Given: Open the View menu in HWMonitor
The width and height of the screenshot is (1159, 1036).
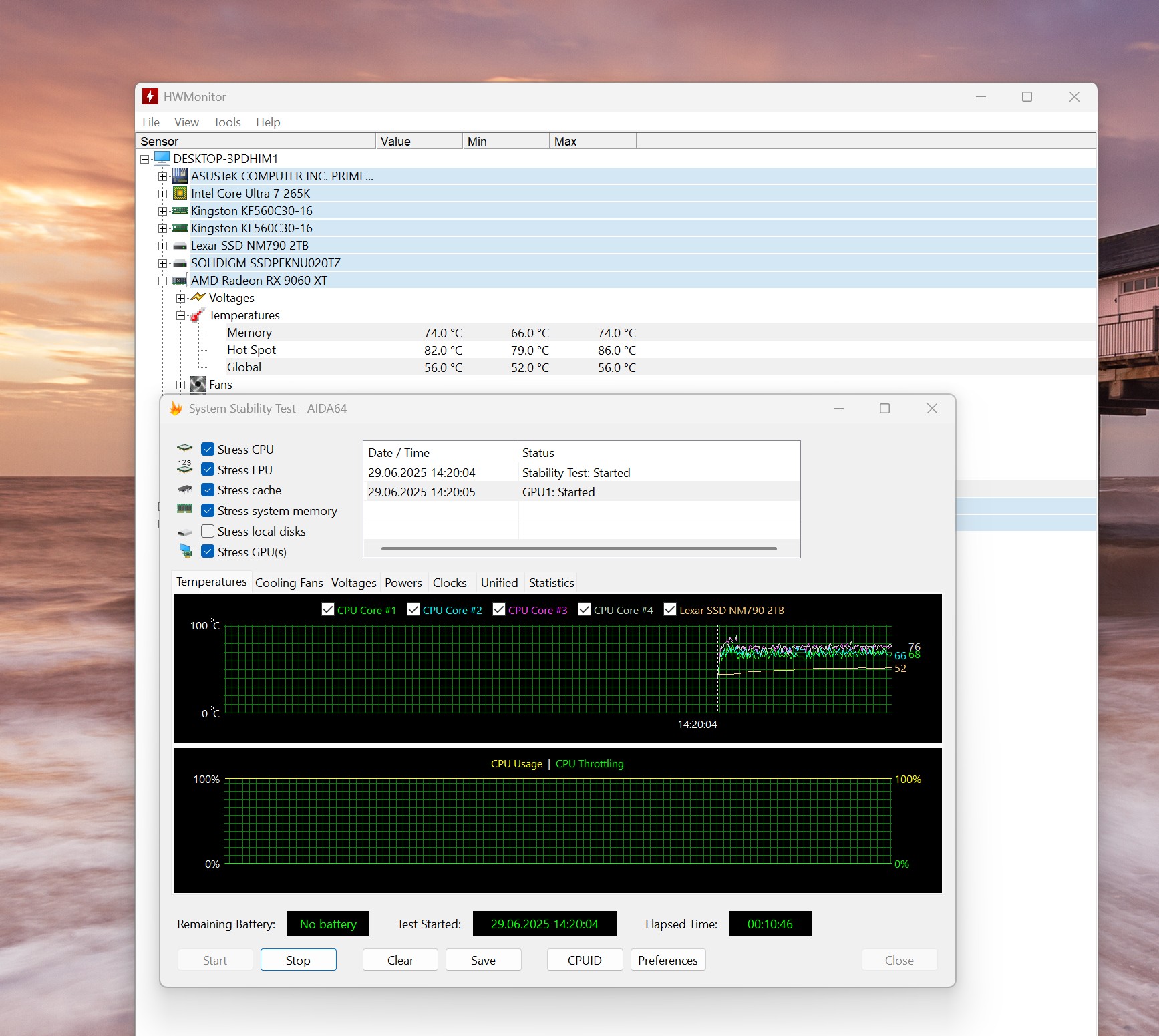Looking at the screenshot, I should coord(186,122).
